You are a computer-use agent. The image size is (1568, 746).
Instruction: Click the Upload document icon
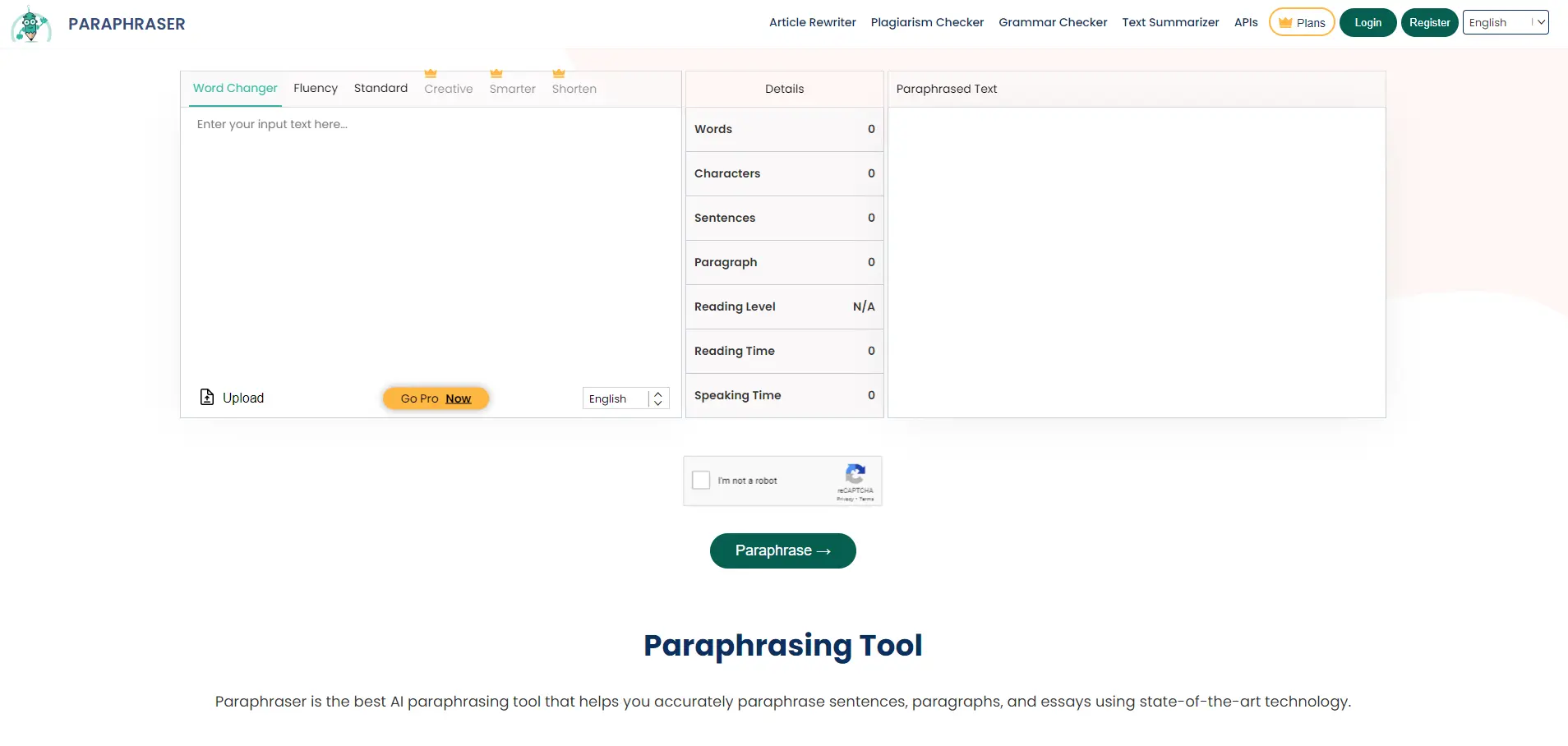pyautogui.click(x=207, y=397)
